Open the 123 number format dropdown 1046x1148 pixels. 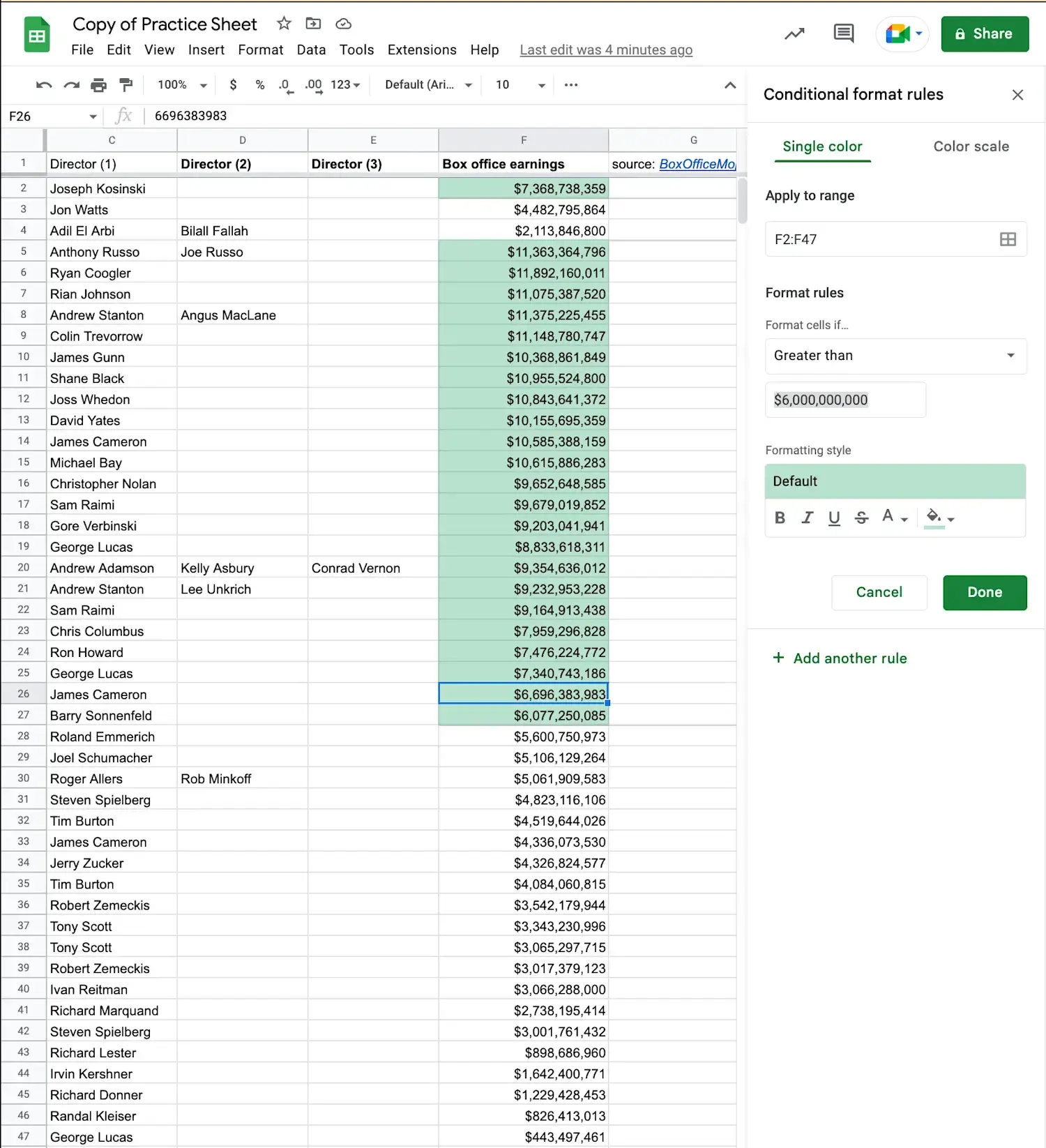(x=345, y=84)
